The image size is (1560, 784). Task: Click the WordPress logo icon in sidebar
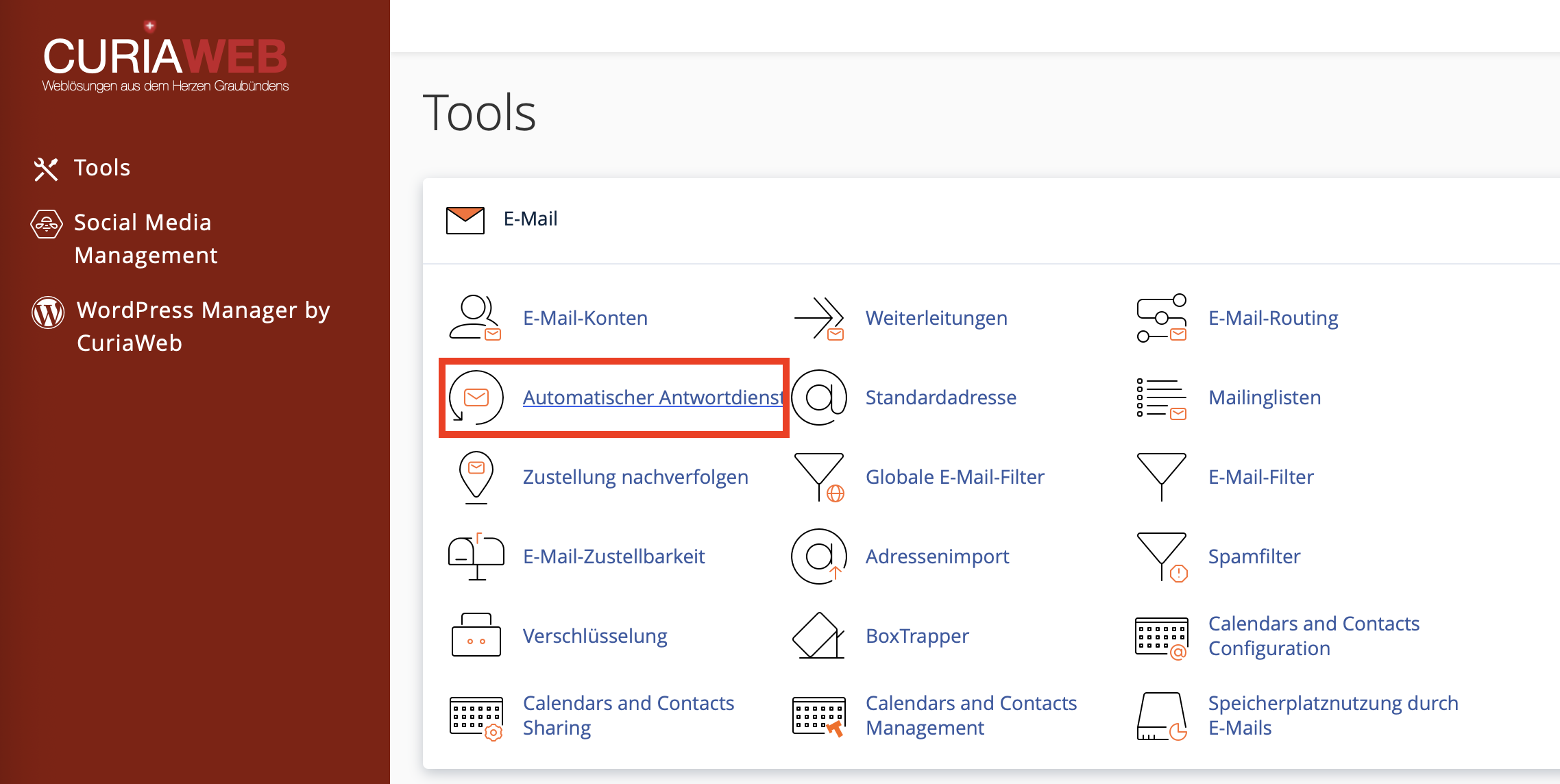(48, 313)
